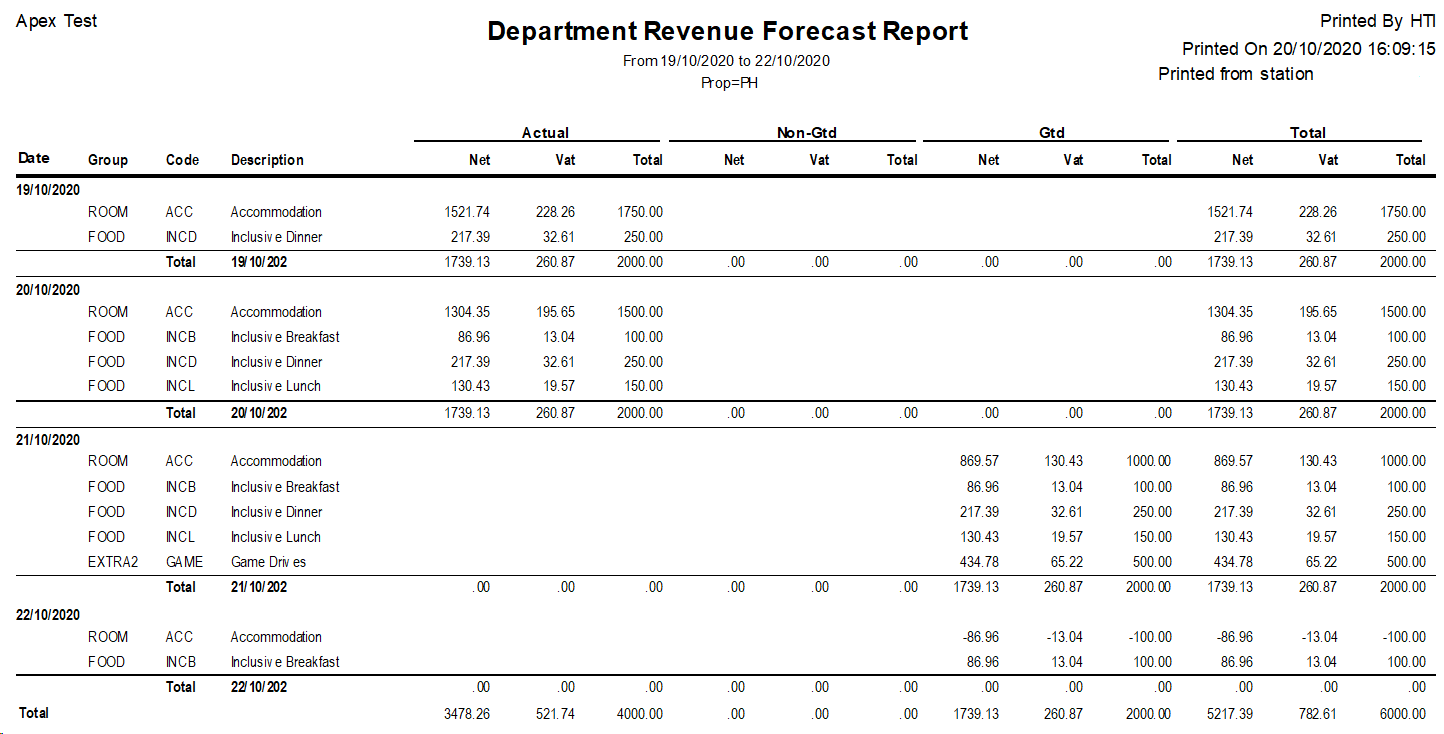This screenshot has height=734, width=1444.
Task: Select "Inclusive Dinner" in the 21/10/2020 section
Action: click(x=277, y=512)
